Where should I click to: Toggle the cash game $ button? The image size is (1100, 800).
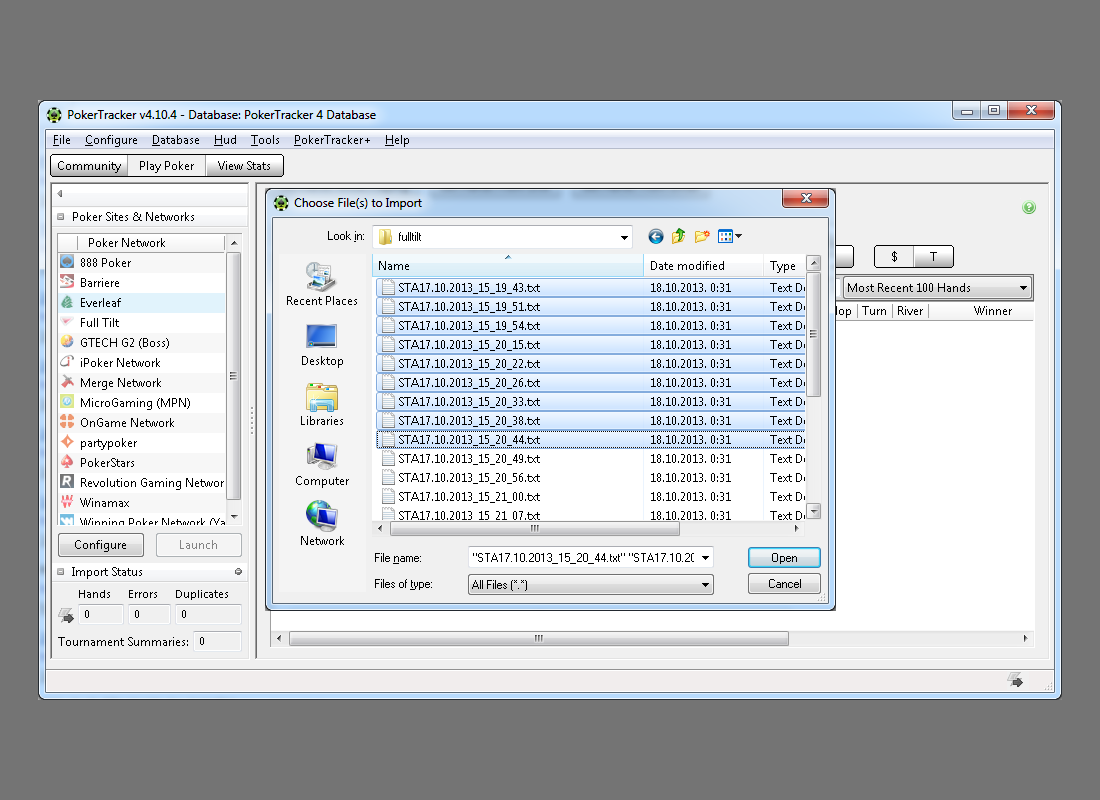click(x=894, y=257)
